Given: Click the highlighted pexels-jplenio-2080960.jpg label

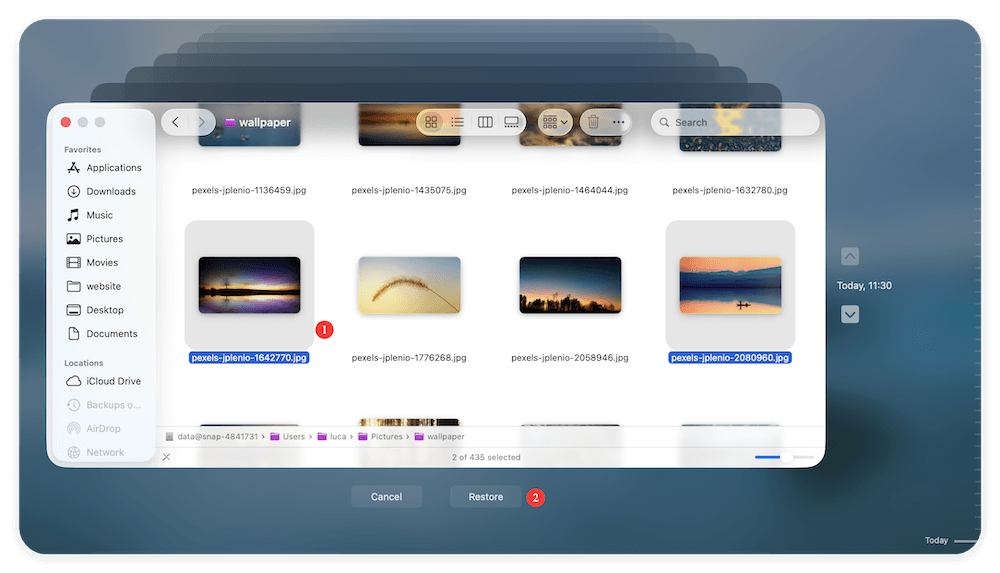Looking at the screenshot, I should point(730,358).
